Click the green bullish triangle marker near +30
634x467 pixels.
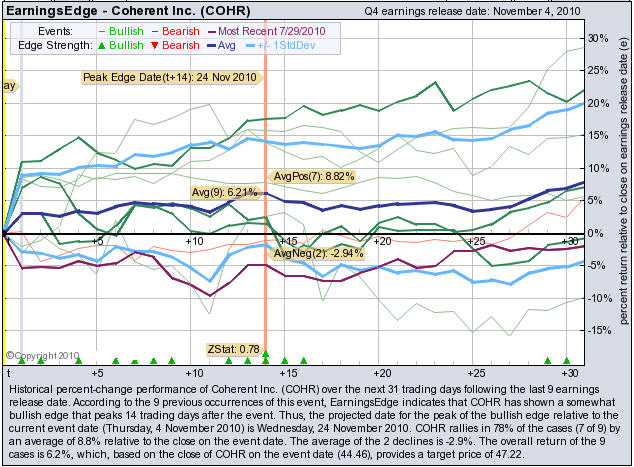(x=566, y=359)
